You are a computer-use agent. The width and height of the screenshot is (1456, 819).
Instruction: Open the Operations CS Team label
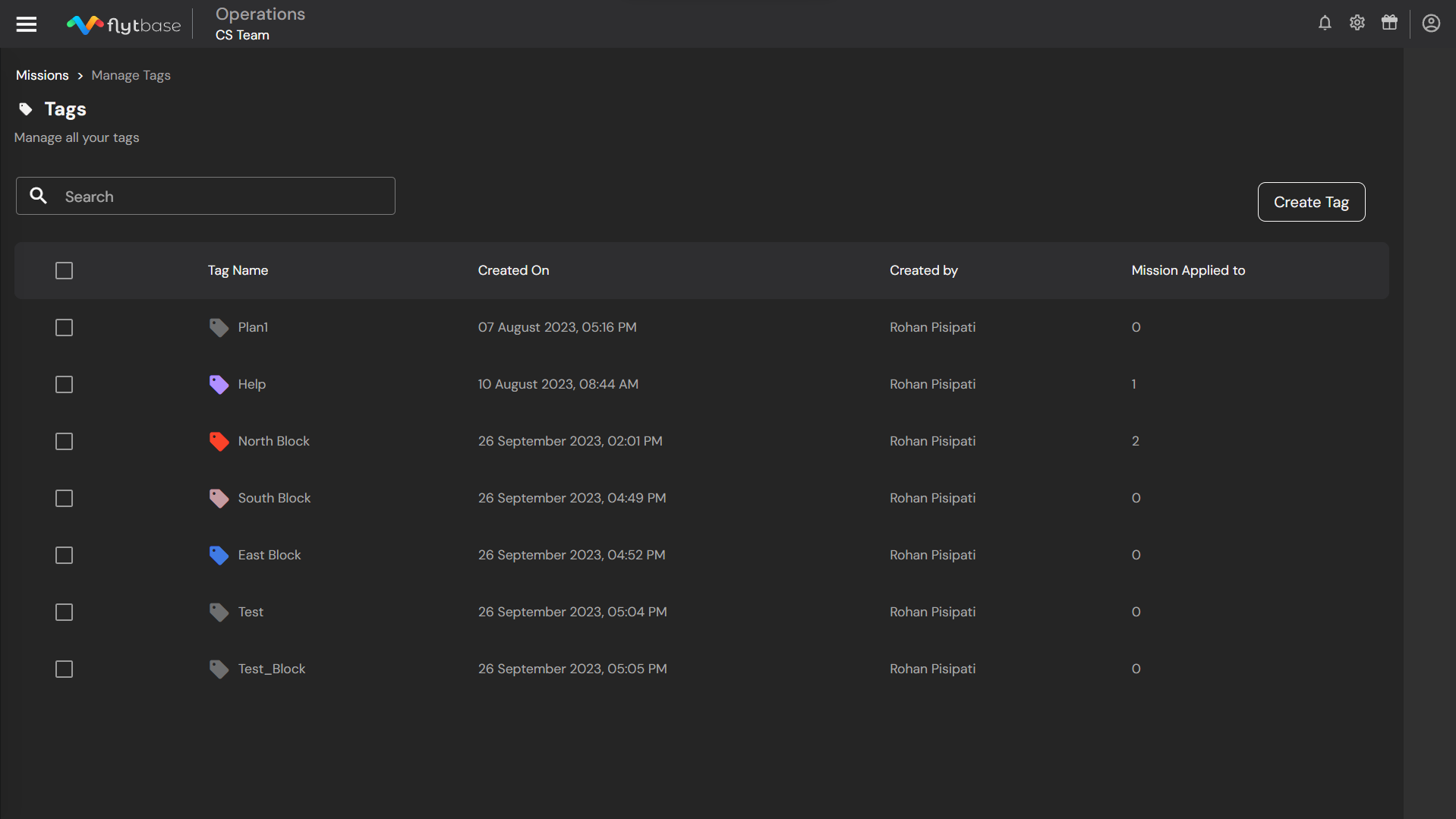click(x=260, y=24)
